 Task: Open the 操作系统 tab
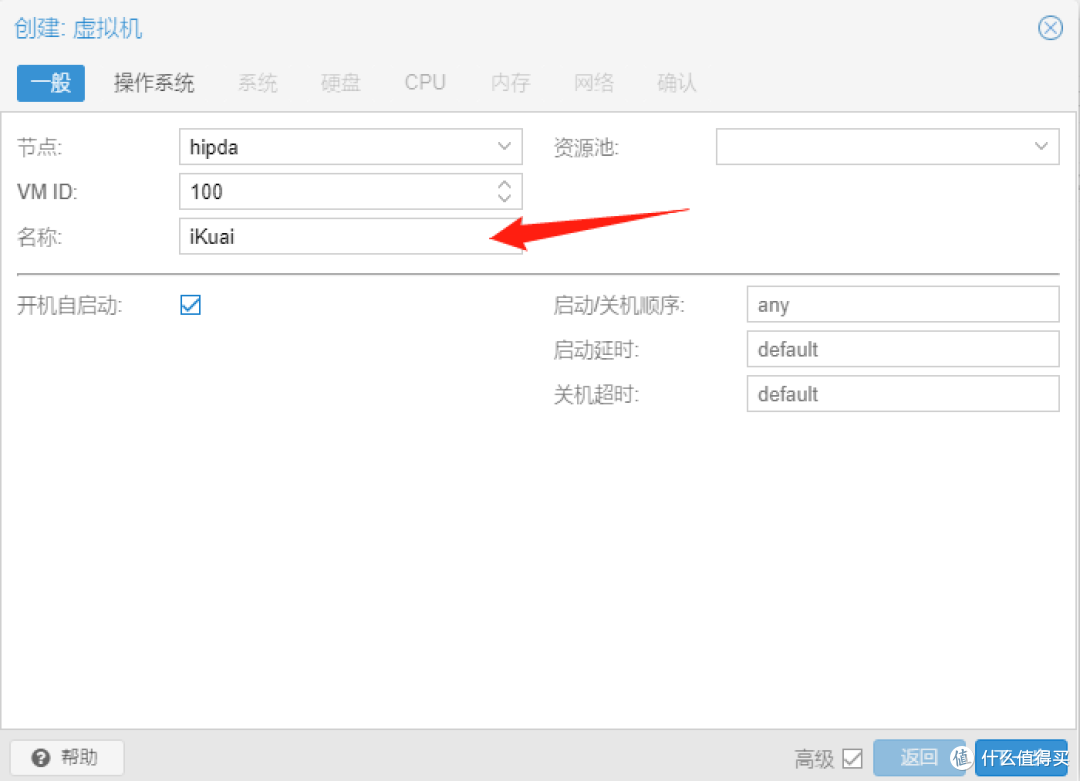[154, 84]
